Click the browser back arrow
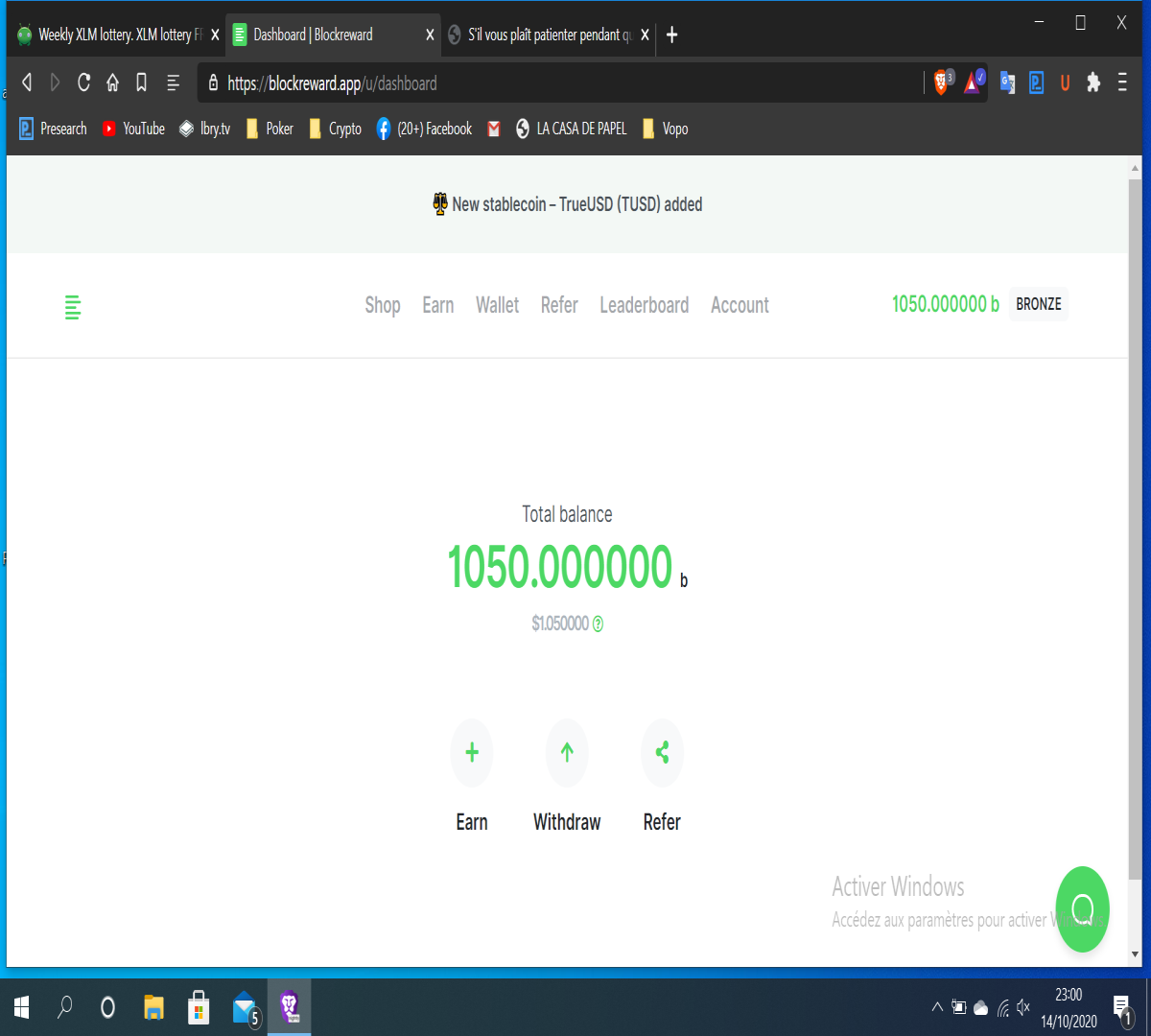The image size is (1151, 1036). (27, 82)
